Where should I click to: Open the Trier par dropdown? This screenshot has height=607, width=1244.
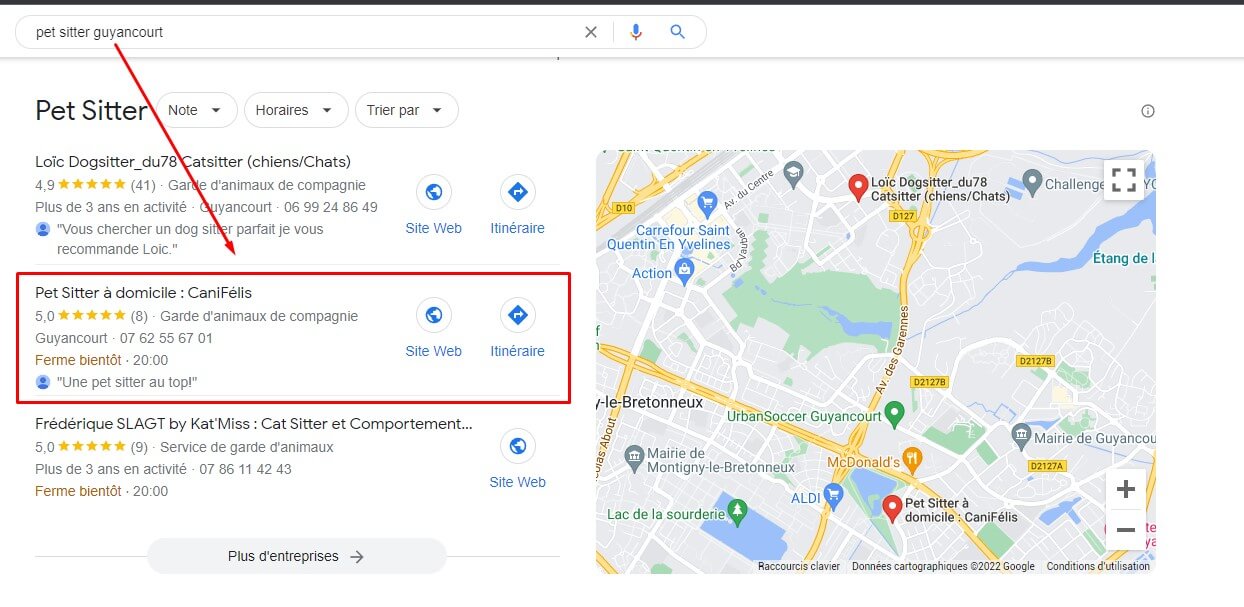point(407,110)
